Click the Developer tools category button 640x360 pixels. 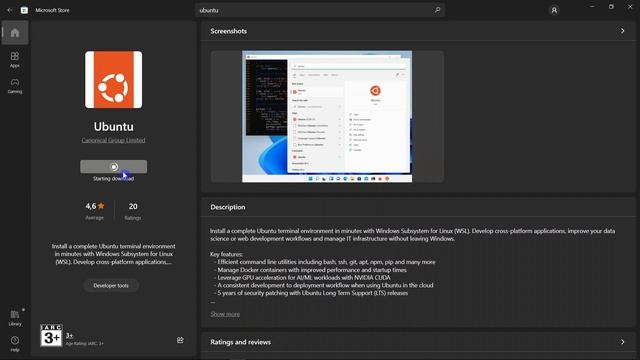(111, 285)
